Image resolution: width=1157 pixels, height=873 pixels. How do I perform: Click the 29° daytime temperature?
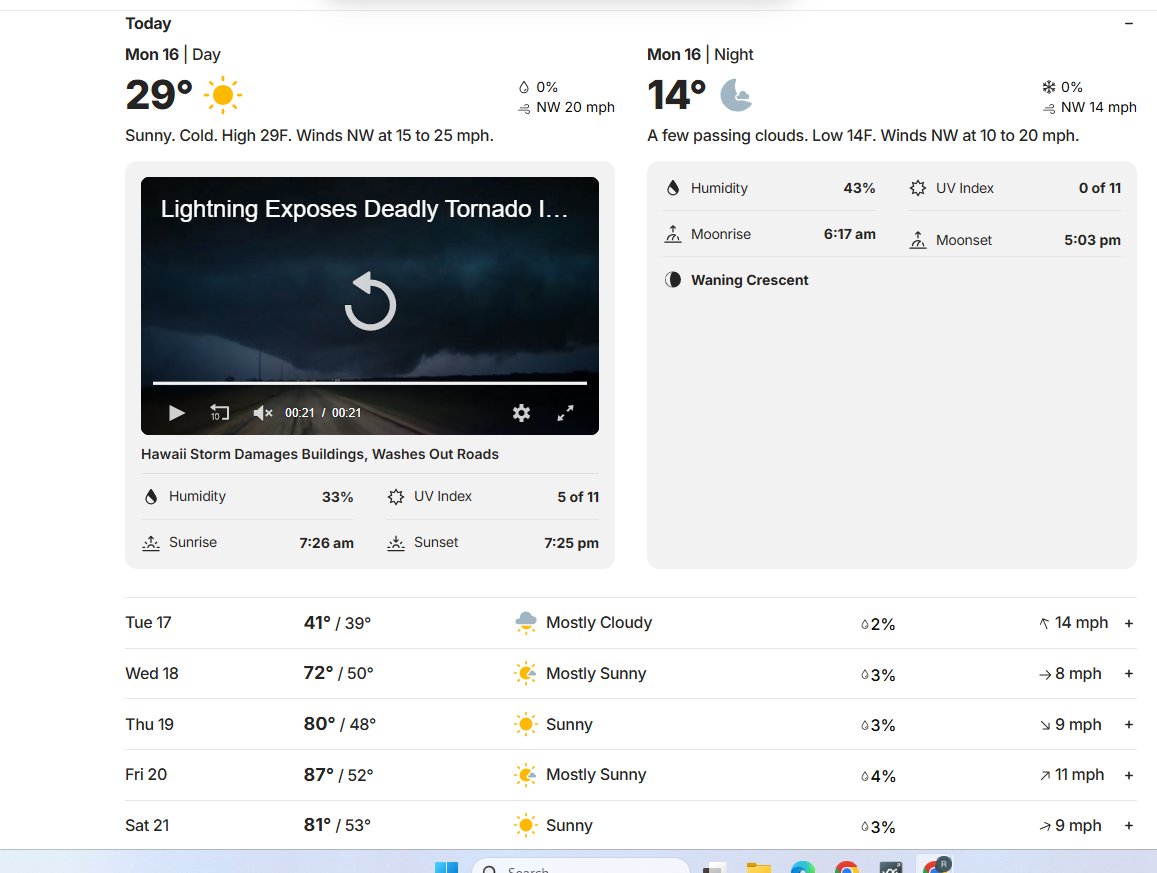(159, 95)
